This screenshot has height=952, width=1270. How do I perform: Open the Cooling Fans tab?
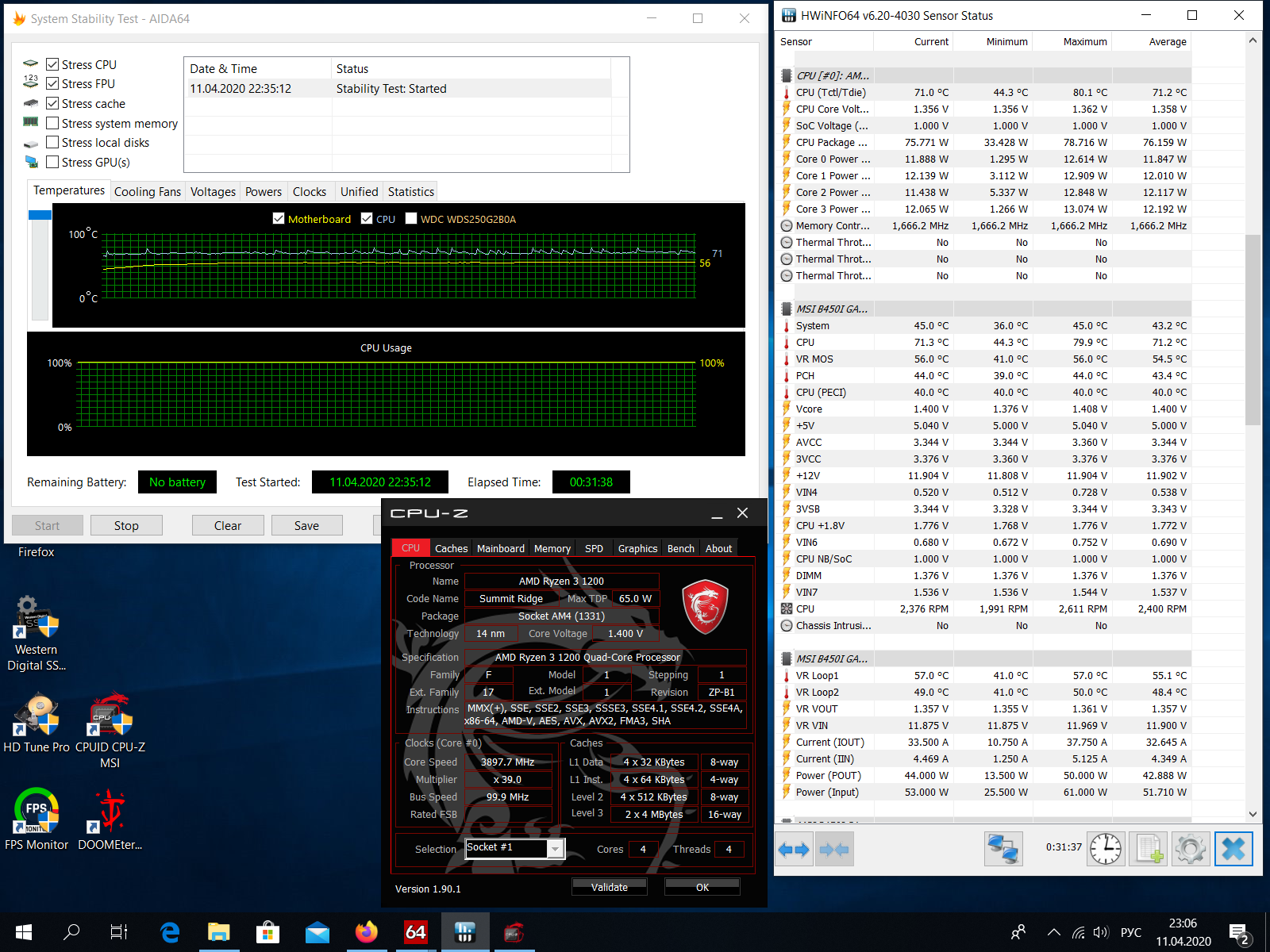[x=148, y=191]
